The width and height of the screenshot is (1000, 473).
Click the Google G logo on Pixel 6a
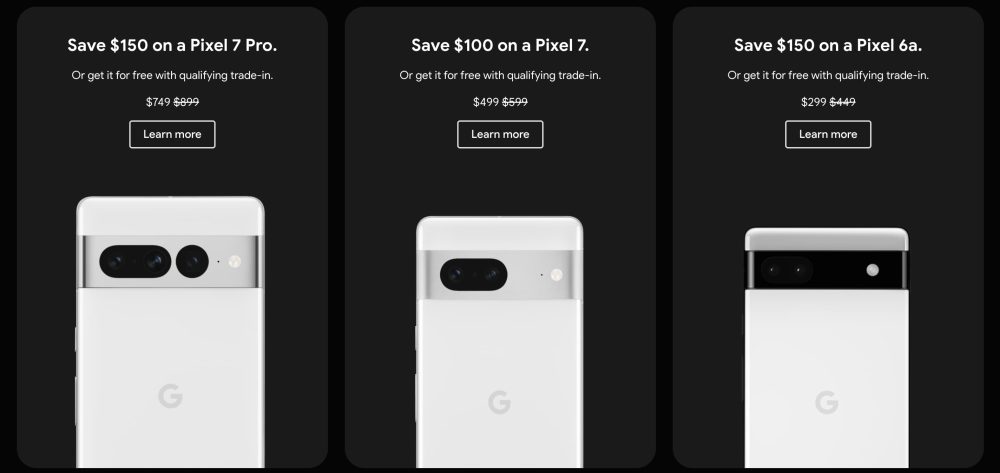[827, 402]
